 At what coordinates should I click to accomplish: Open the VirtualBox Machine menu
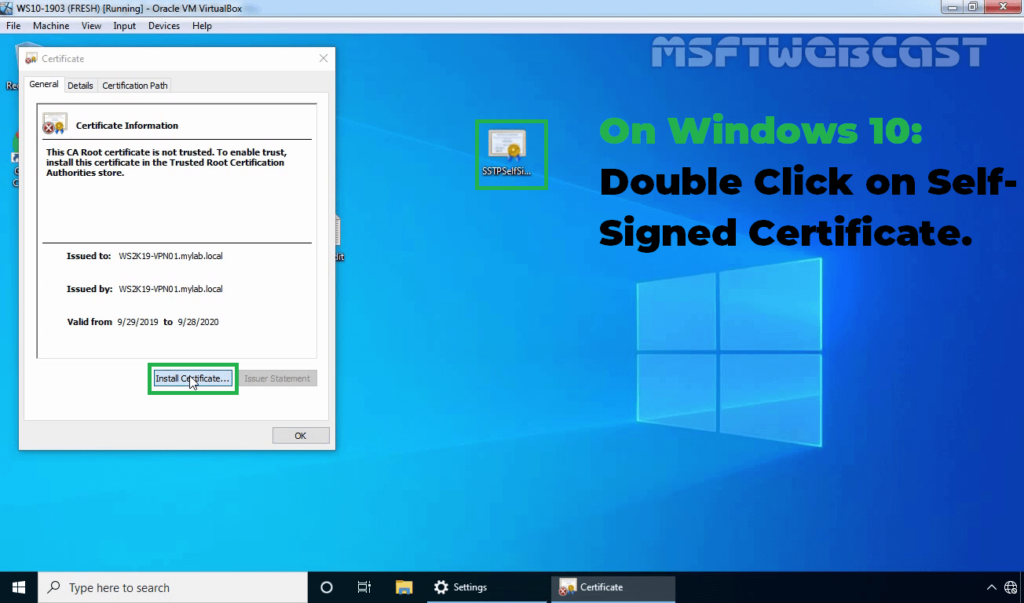[x=51, y=25]
